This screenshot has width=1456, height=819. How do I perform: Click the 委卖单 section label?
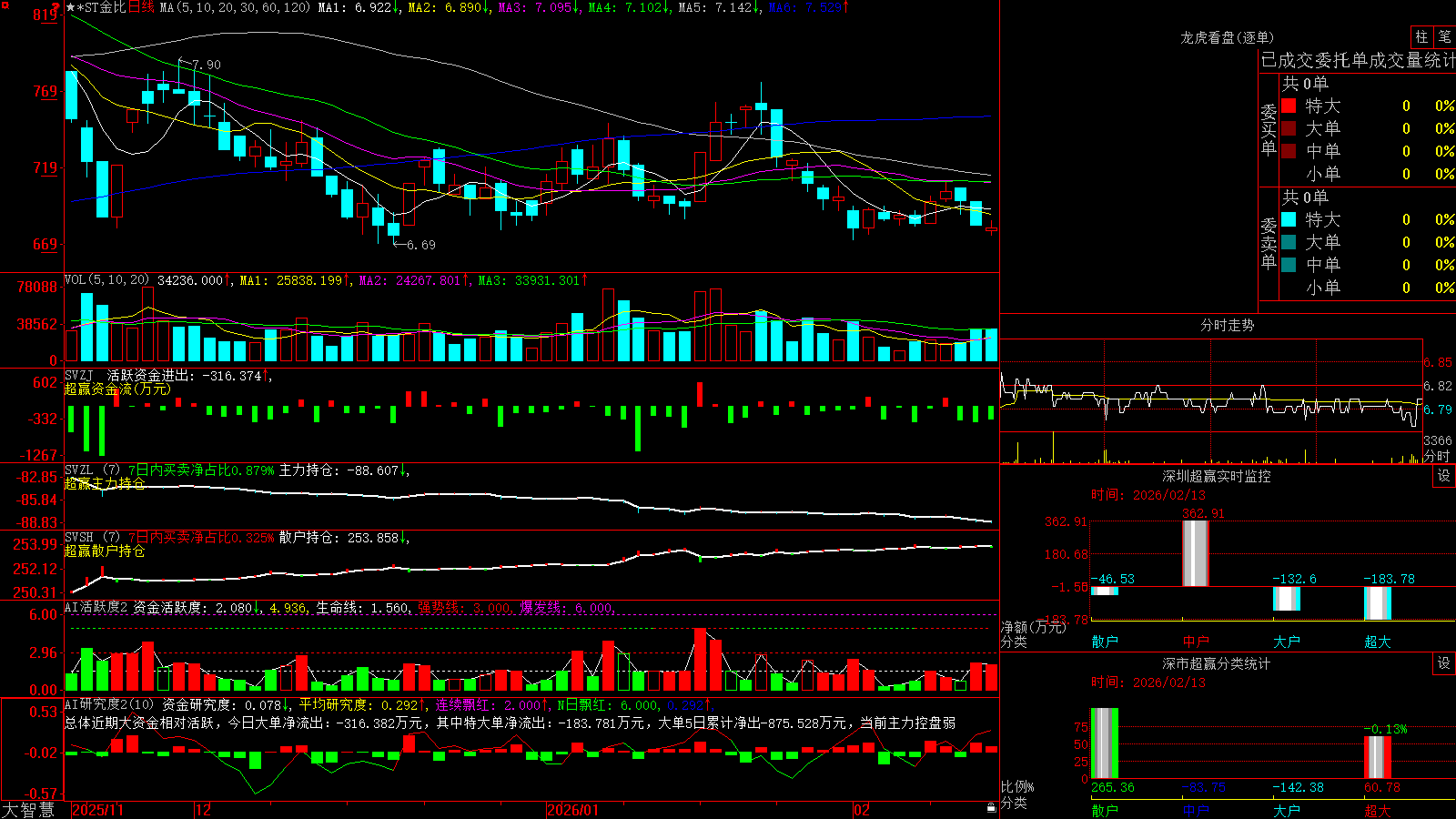click(1269, 243)
